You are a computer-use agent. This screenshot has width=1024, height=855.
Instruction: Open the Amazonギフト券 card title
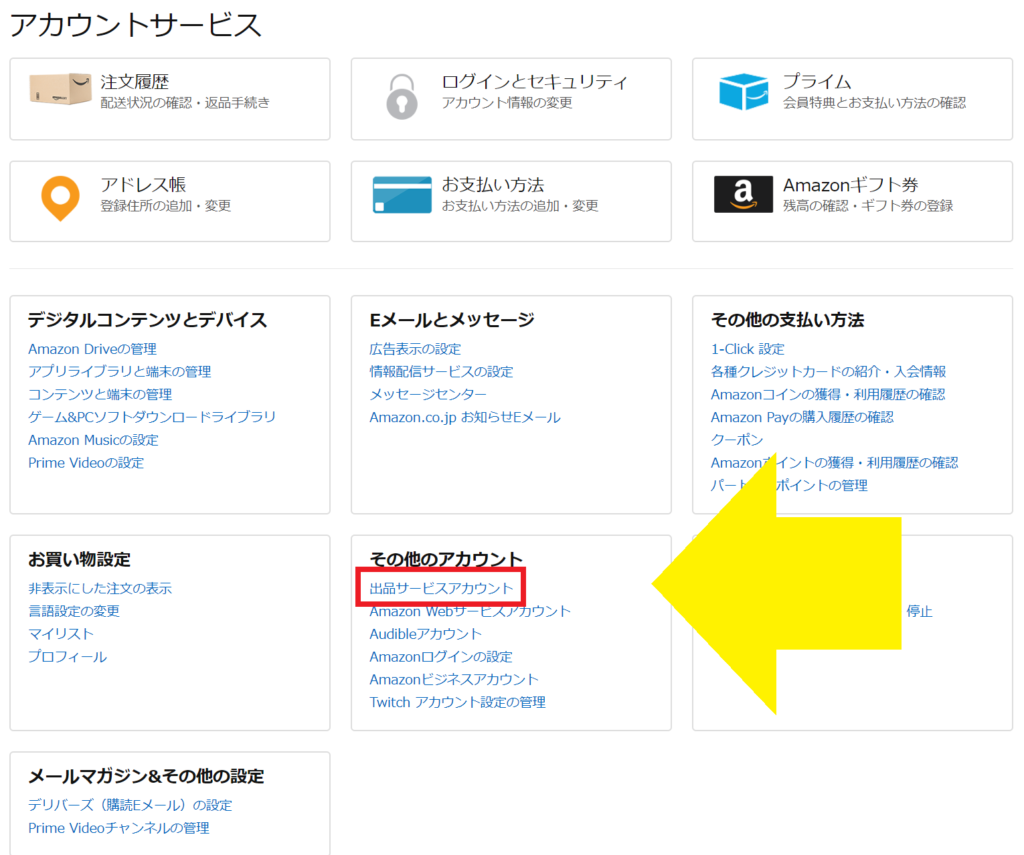click(x=851, y=185)
